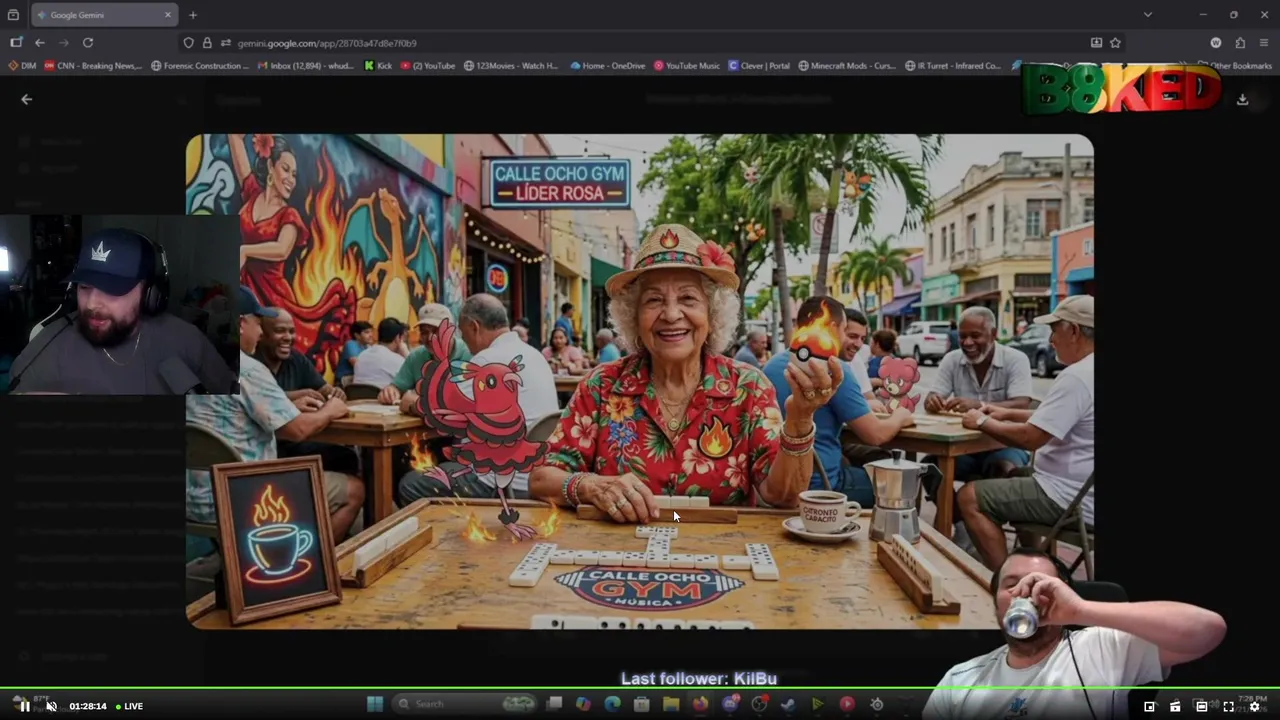Open Microsoft Copilot from taskbar
This screenshot has width=1280, height=720.
tap(583, 704)
